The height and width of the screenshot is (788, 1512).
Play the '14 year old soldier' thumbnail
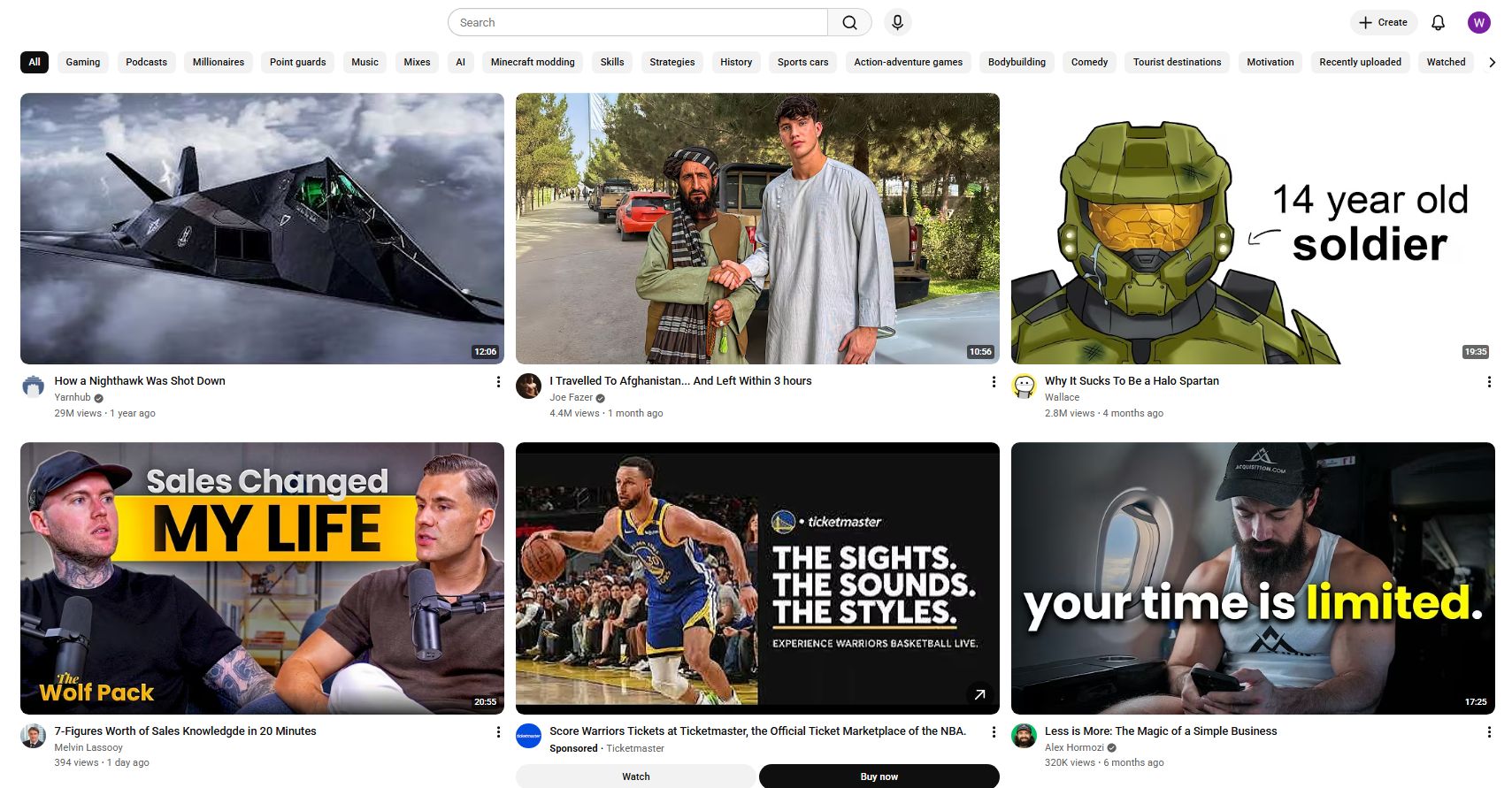click(1253, 228)
